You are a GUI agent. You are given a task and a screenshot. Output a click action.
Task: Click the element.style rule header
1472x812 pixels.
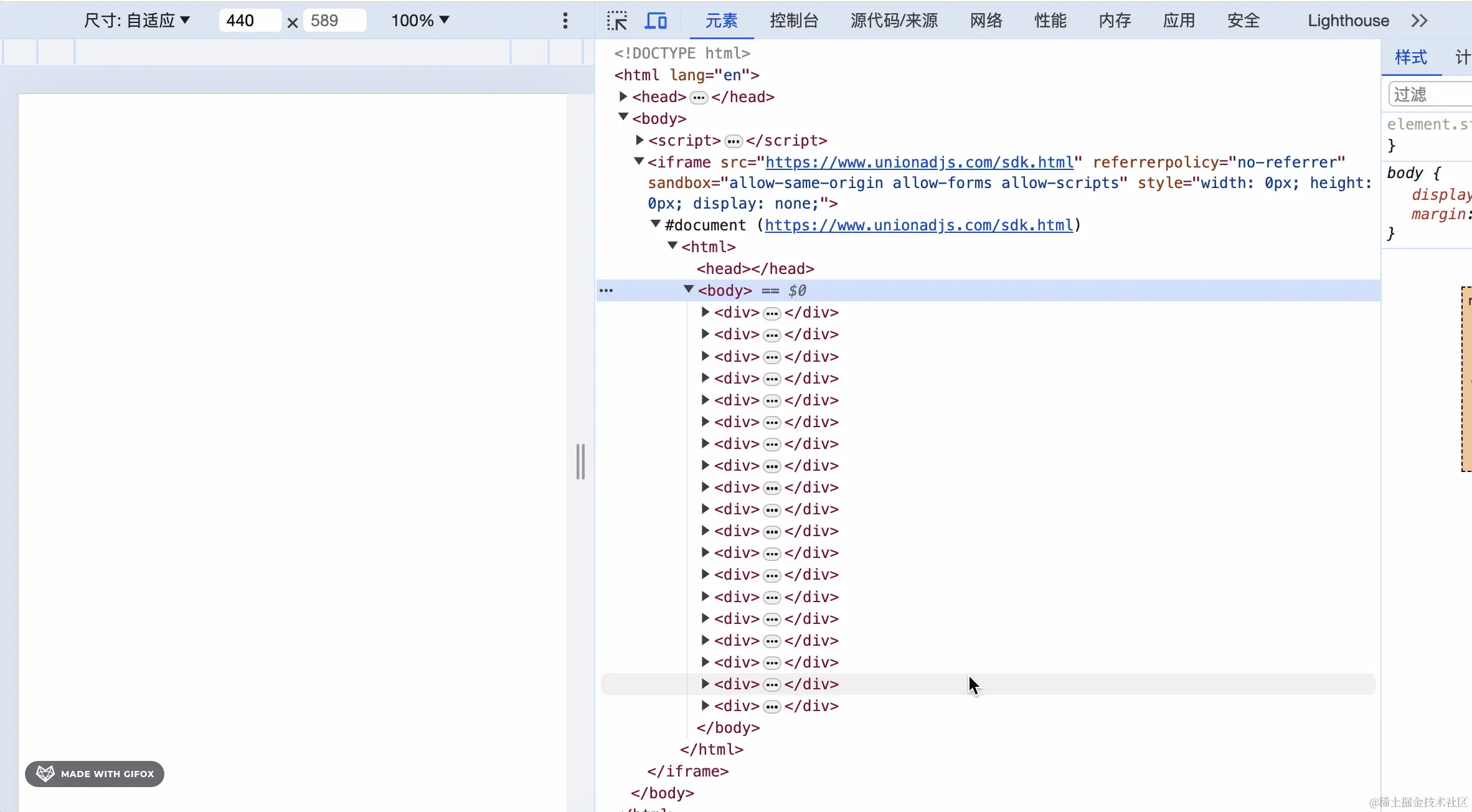pos(1429,125)
